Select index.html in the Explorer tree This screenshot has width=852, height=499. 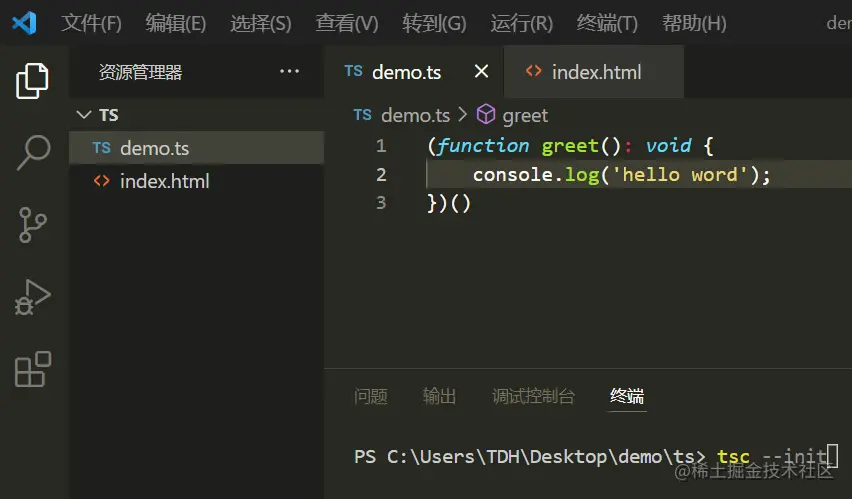(x=197, y=181)
